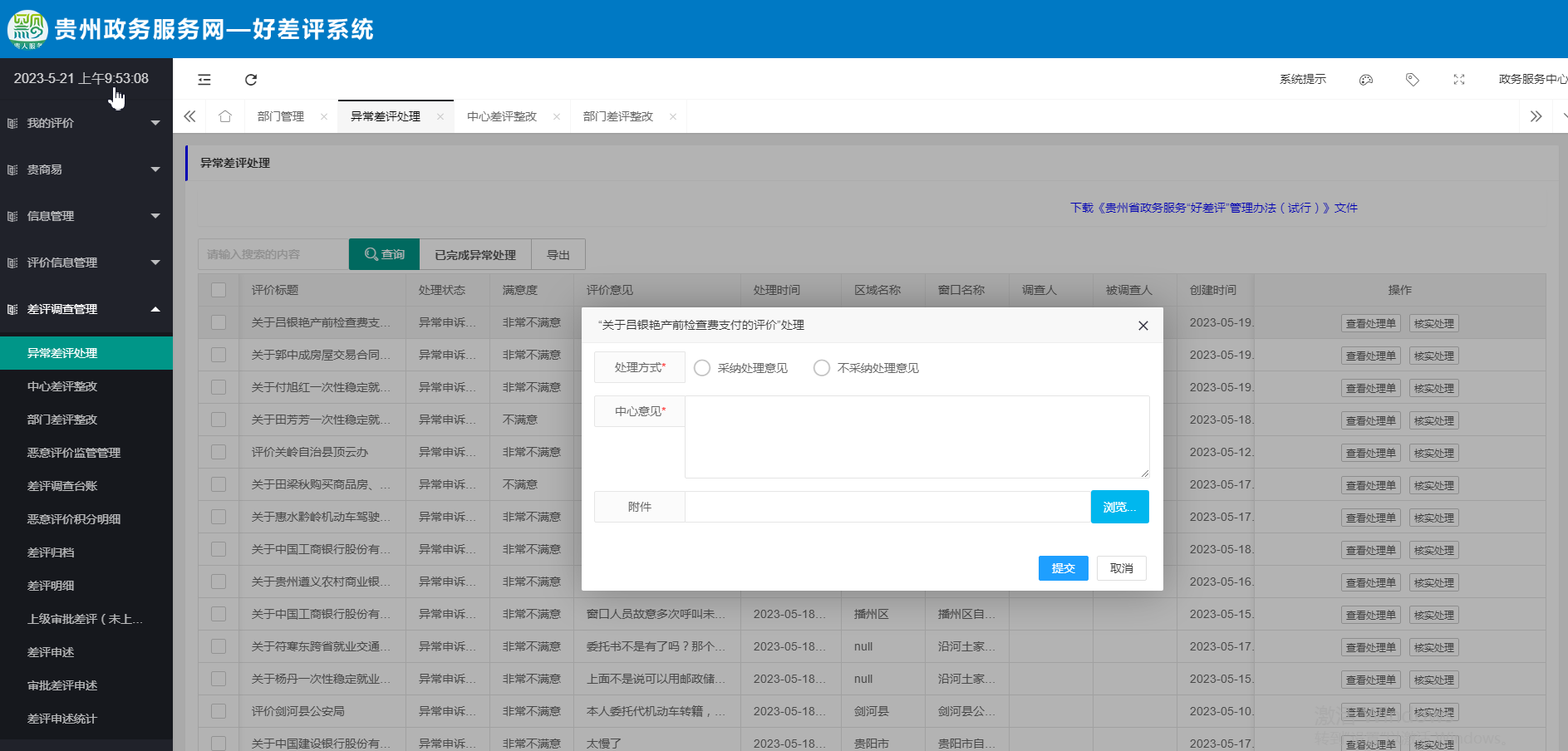Expand the 评价信息管理 menu arrow
This screenshot has height=751, width=1568.
point(155,263)
